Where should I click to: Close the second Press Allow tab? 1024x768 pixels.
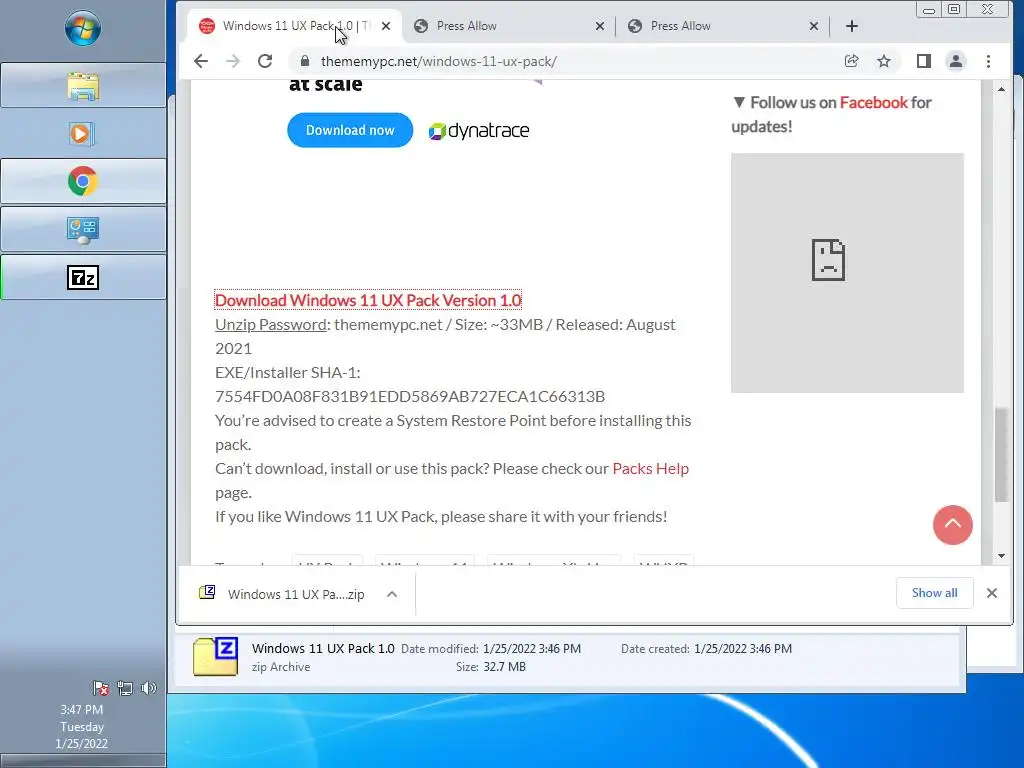point(814,26)
